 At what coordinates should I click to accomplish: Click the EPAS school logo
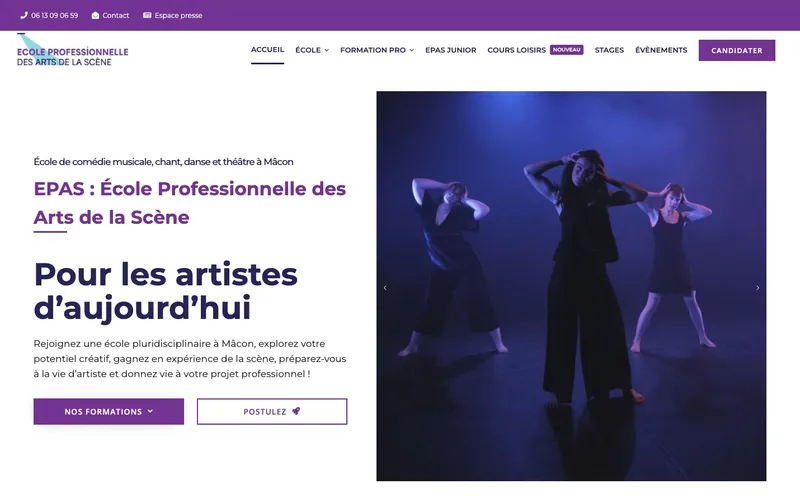coord(72,51)
